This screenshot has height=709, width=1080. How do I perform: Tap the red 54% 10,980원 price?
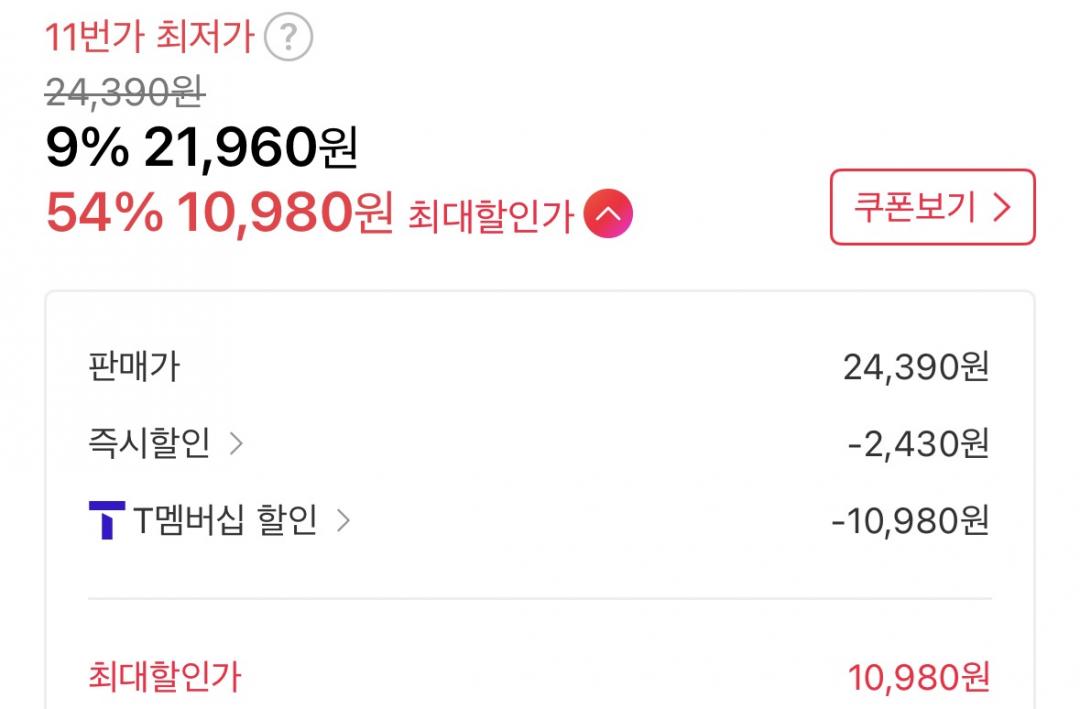pos(219,212)
